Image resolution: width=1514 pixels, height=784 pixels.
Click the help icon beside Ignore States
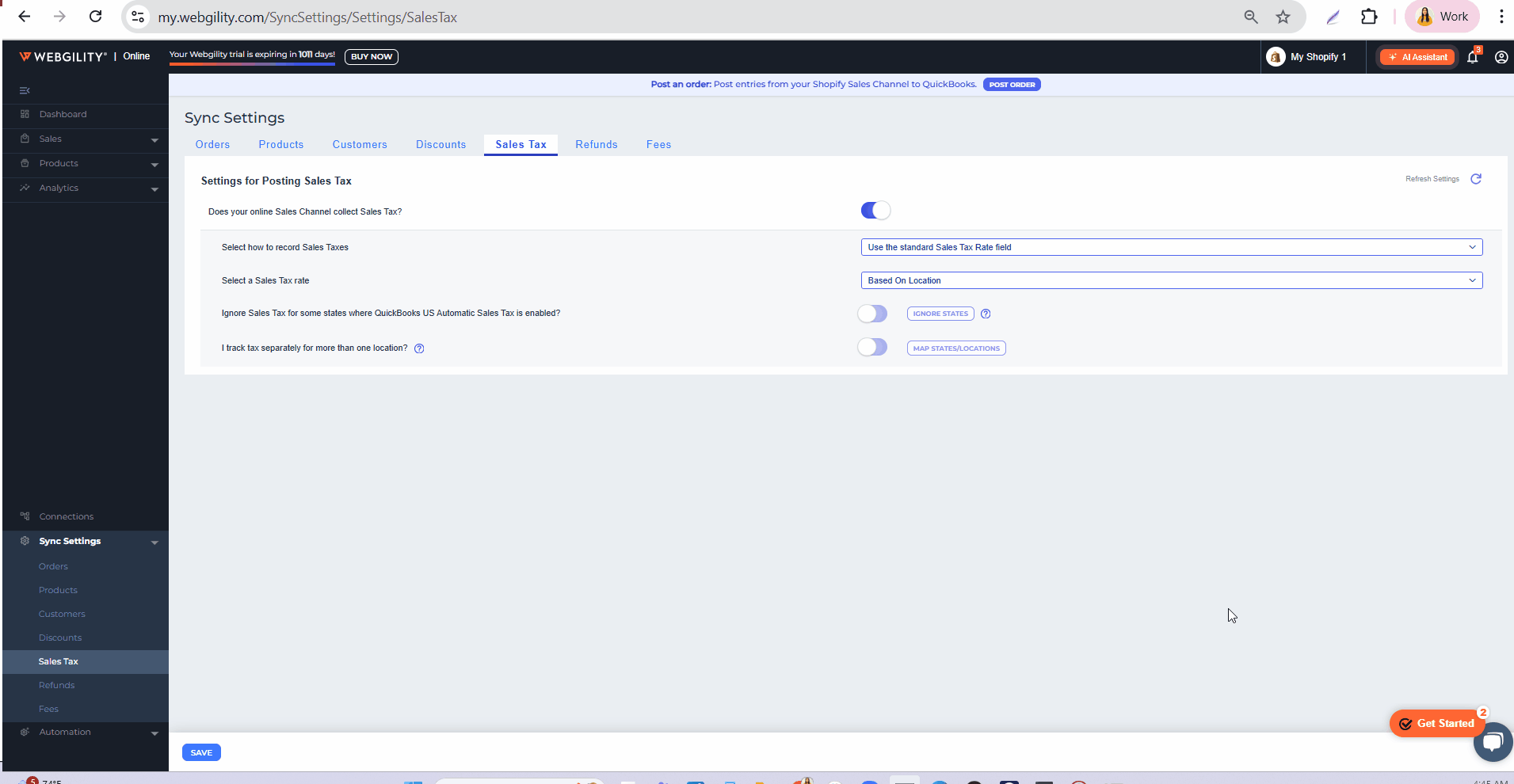[x=986, y=314]
